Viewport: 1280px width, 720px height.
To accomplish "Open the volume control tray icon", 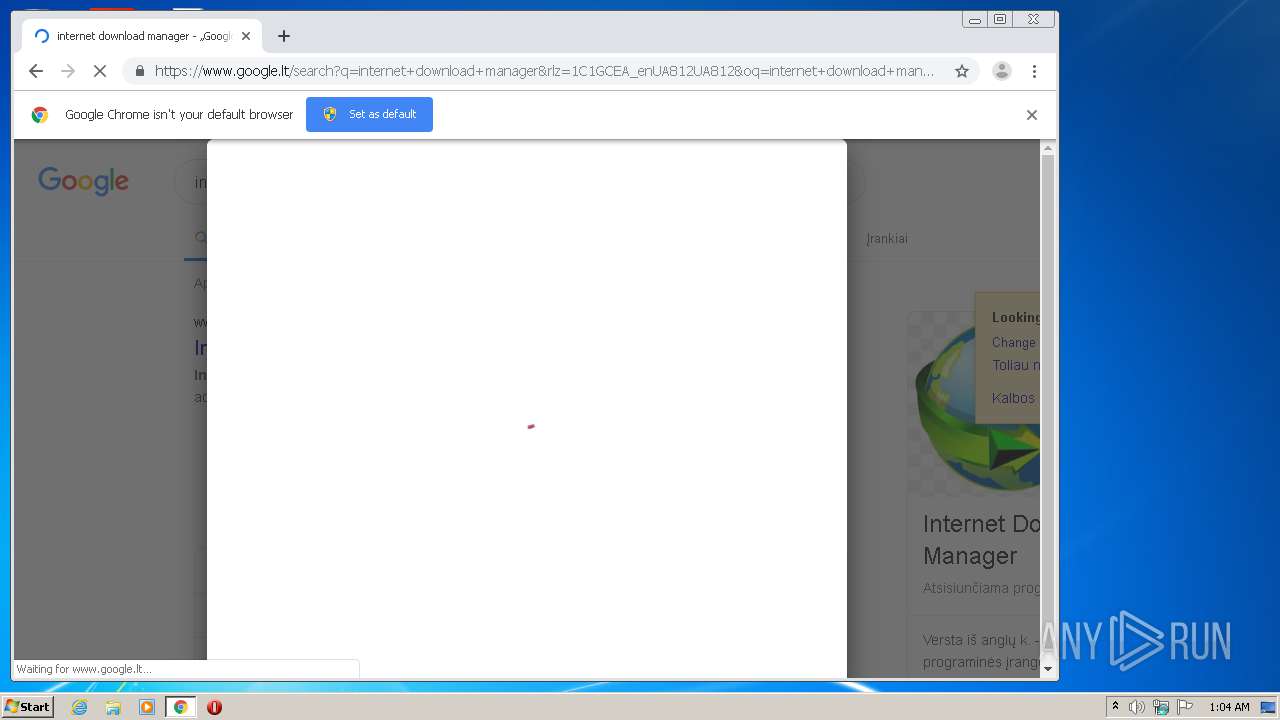I will [x=1137, y=707].
